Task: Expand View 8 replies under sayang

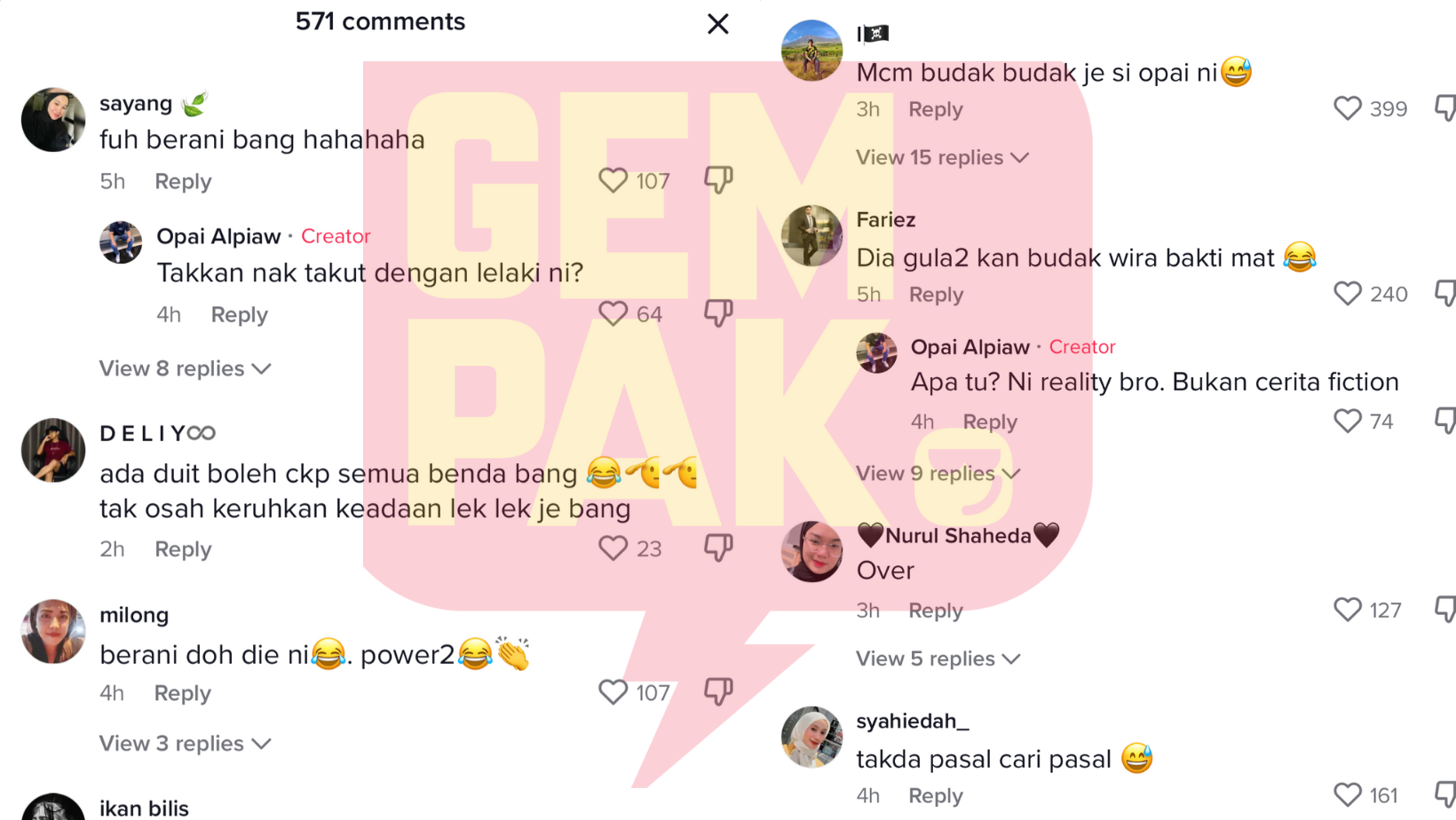Action: click(x=185, y=368)
